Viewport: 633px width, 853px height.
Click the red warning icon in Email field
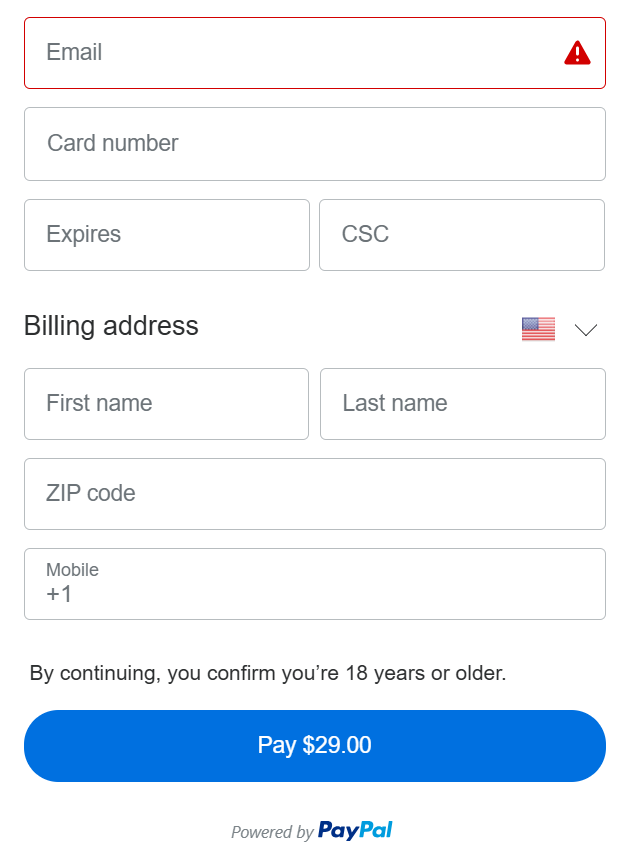coord(577,53)
